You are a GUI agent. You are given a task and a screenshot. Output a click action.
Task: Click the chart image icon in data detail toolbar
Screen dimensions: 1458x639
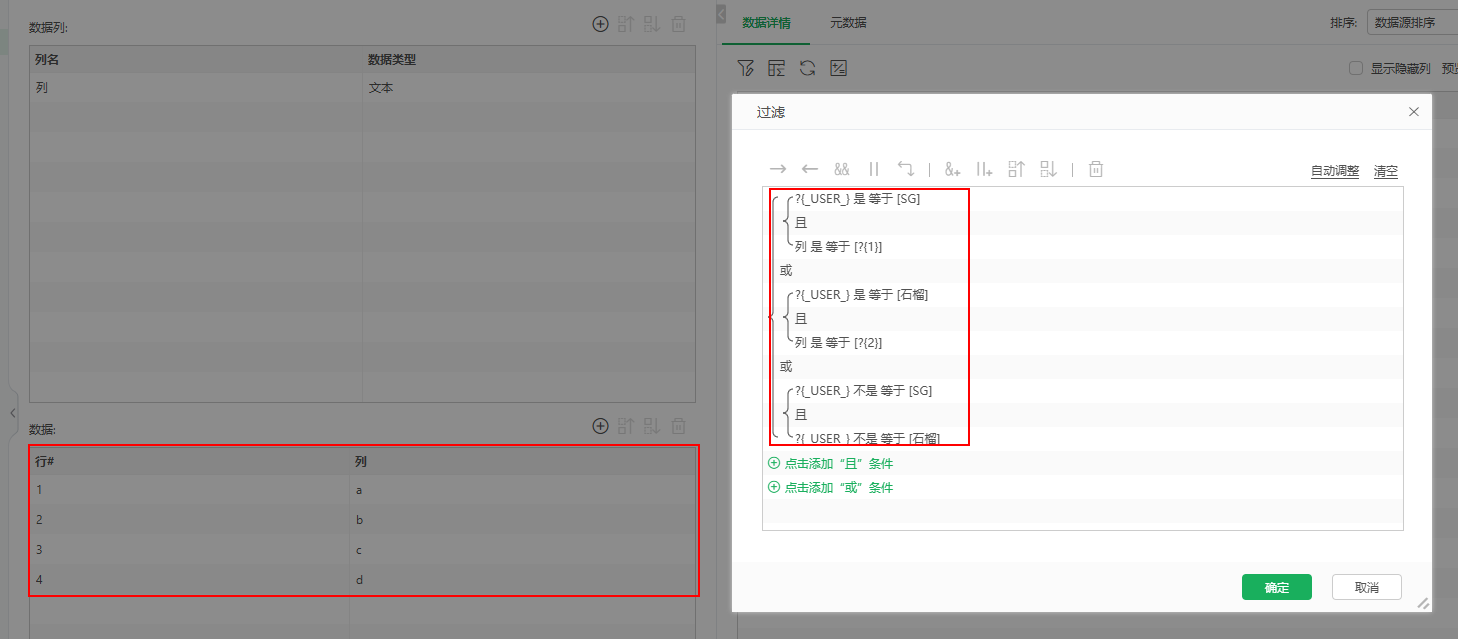point(839,68)
